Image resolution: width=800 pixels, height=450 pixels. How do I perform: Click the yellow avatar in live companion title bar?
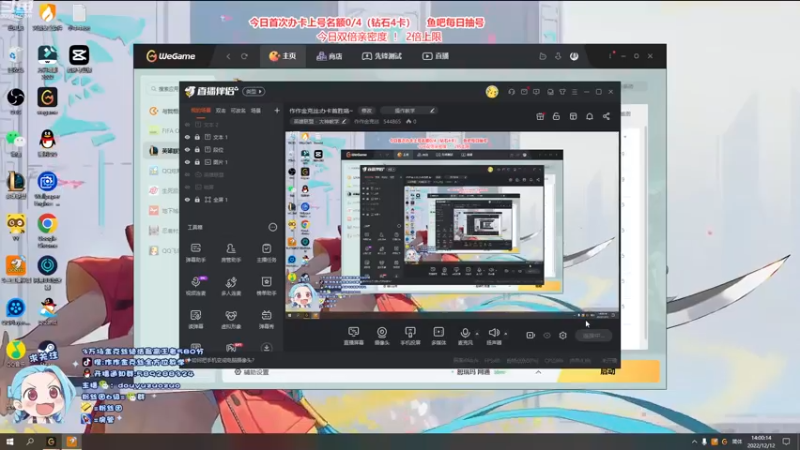(492, 92)
